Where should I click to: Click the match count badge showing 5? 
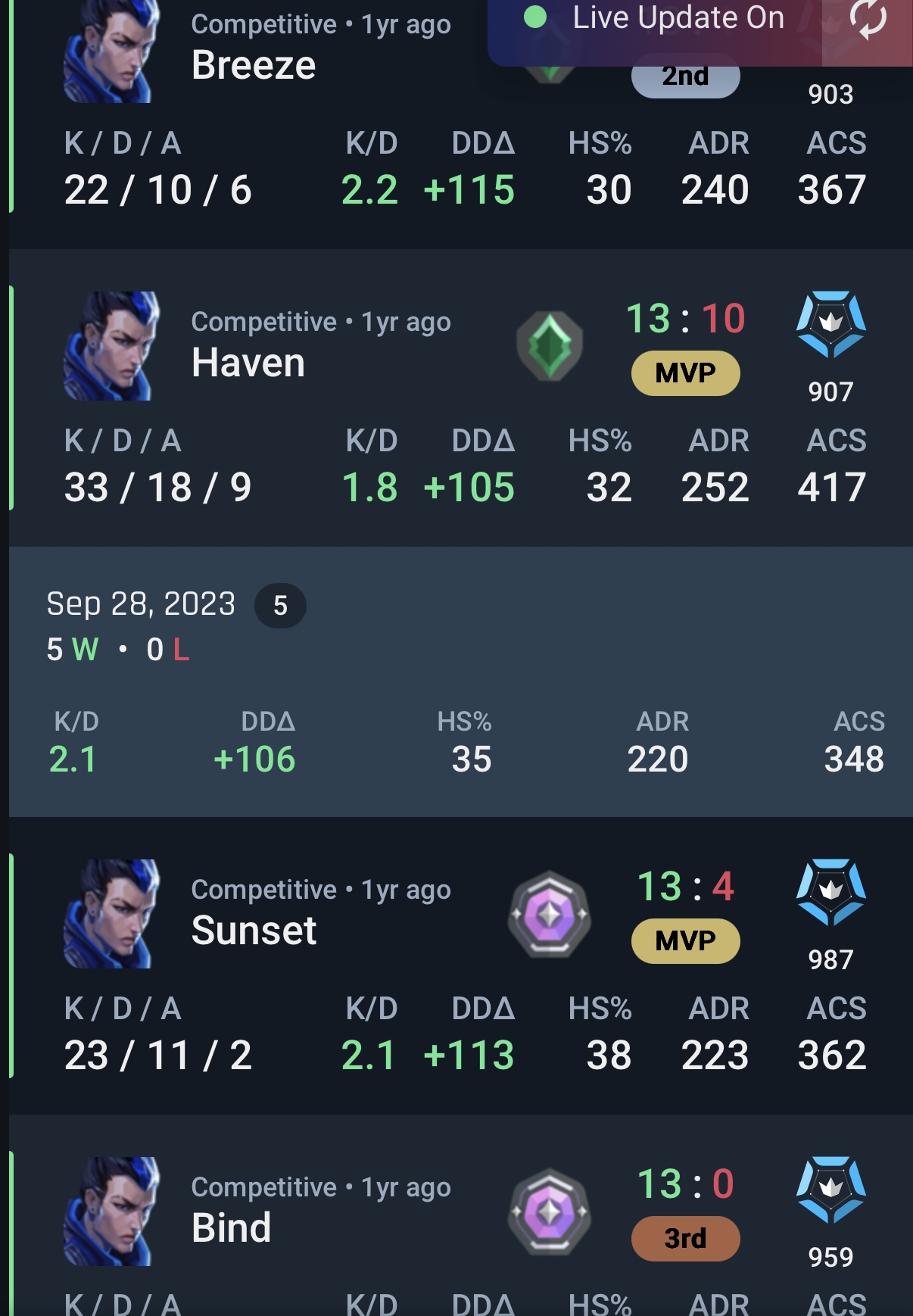coord(280,606)
